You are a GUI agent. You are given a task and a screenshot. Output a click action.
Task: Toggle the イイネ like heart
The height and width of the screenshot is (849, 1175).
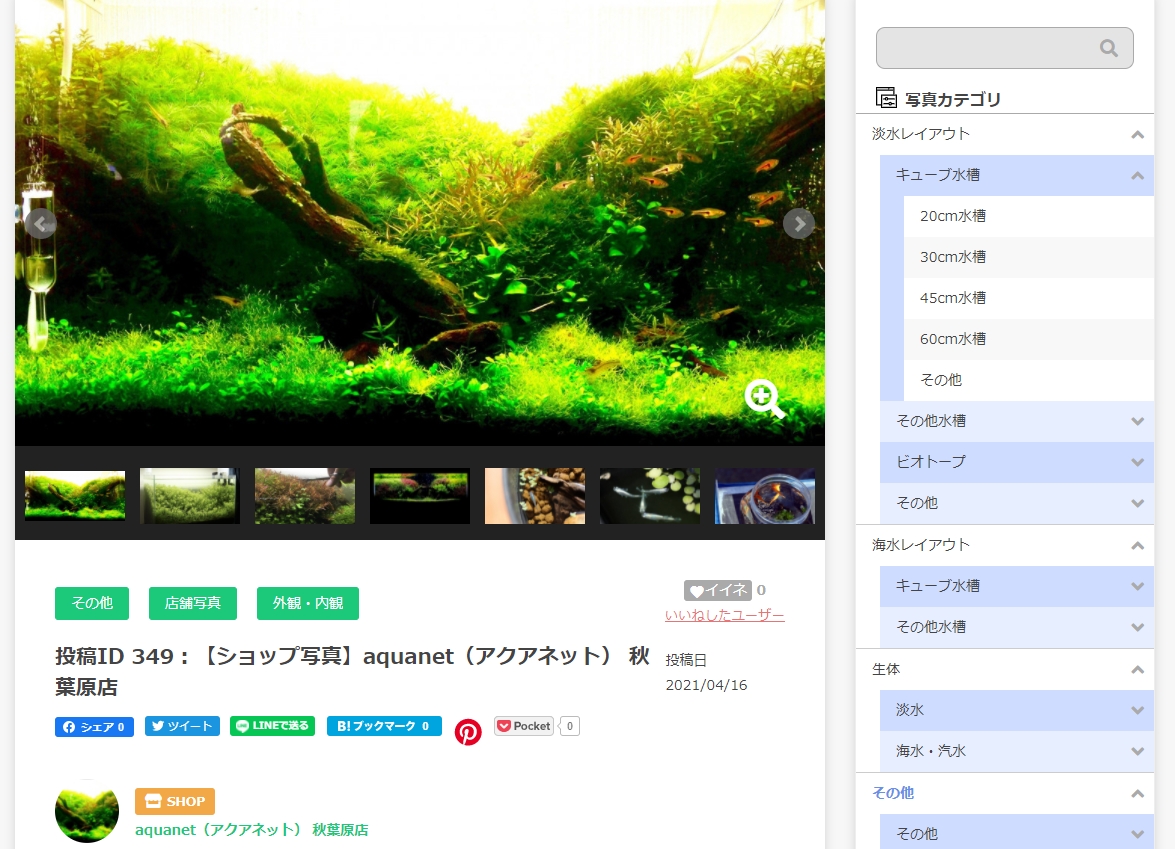click(718, 590)
